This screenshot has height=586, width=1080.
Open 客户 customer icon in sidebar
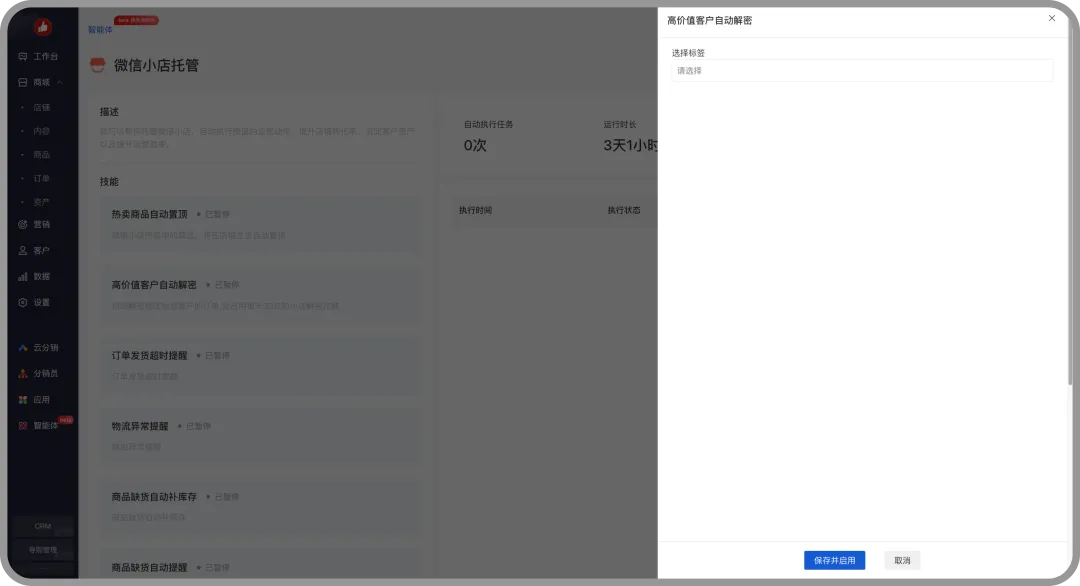tap(23, 250)
